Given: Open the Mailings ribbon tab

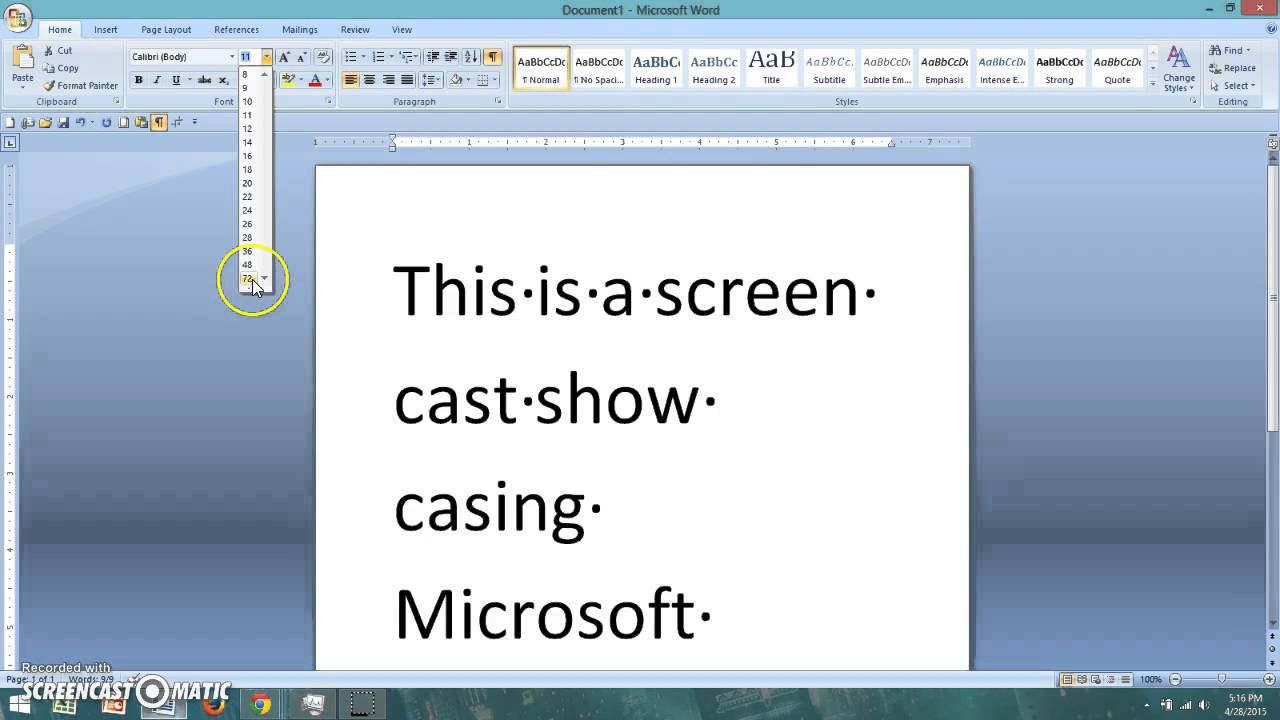Looking at the screenshot, I should [299, 30].
